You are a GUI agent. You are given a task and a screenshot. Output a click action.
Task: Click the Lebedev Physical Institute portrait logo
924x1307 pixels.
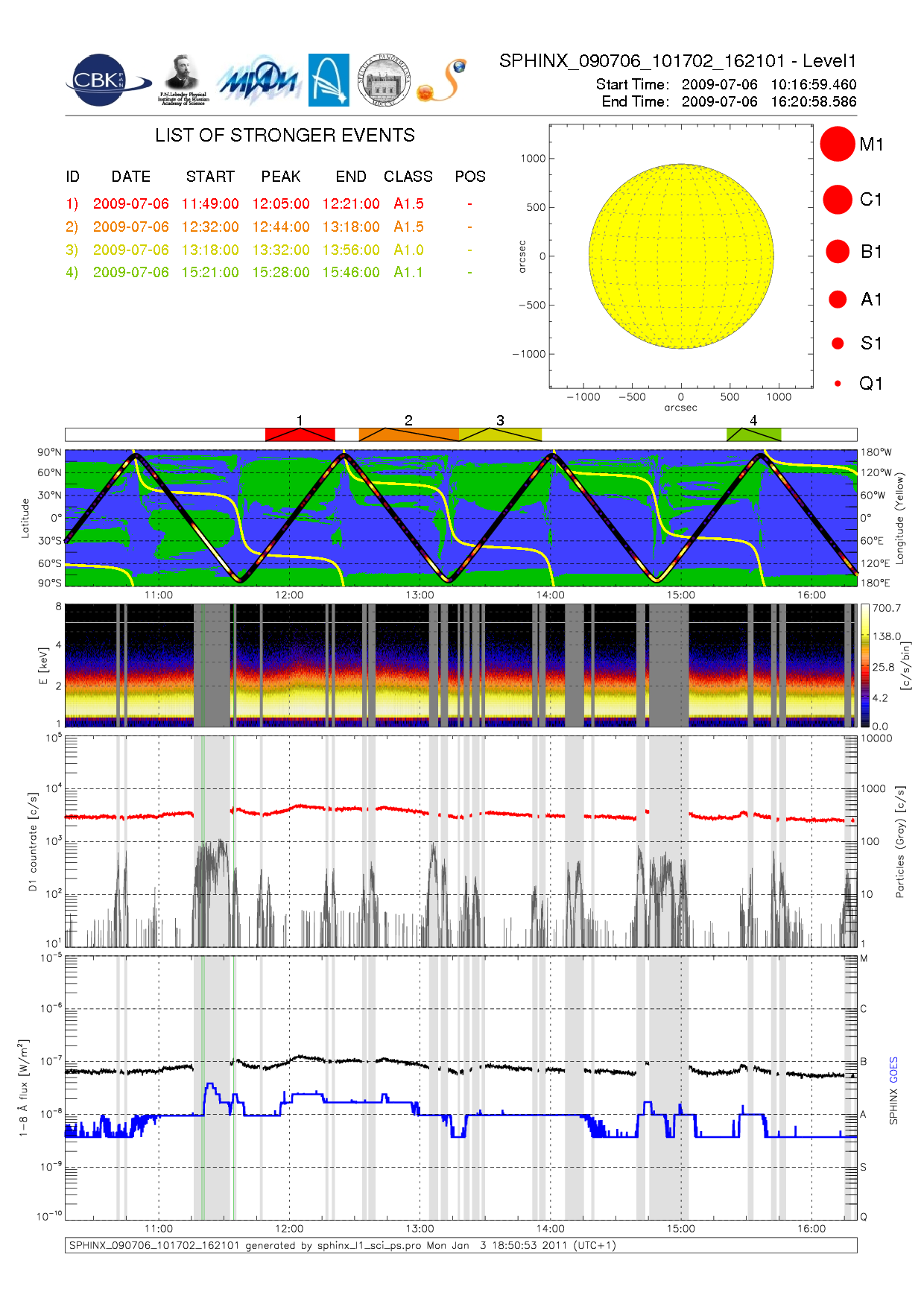[183, 80]
